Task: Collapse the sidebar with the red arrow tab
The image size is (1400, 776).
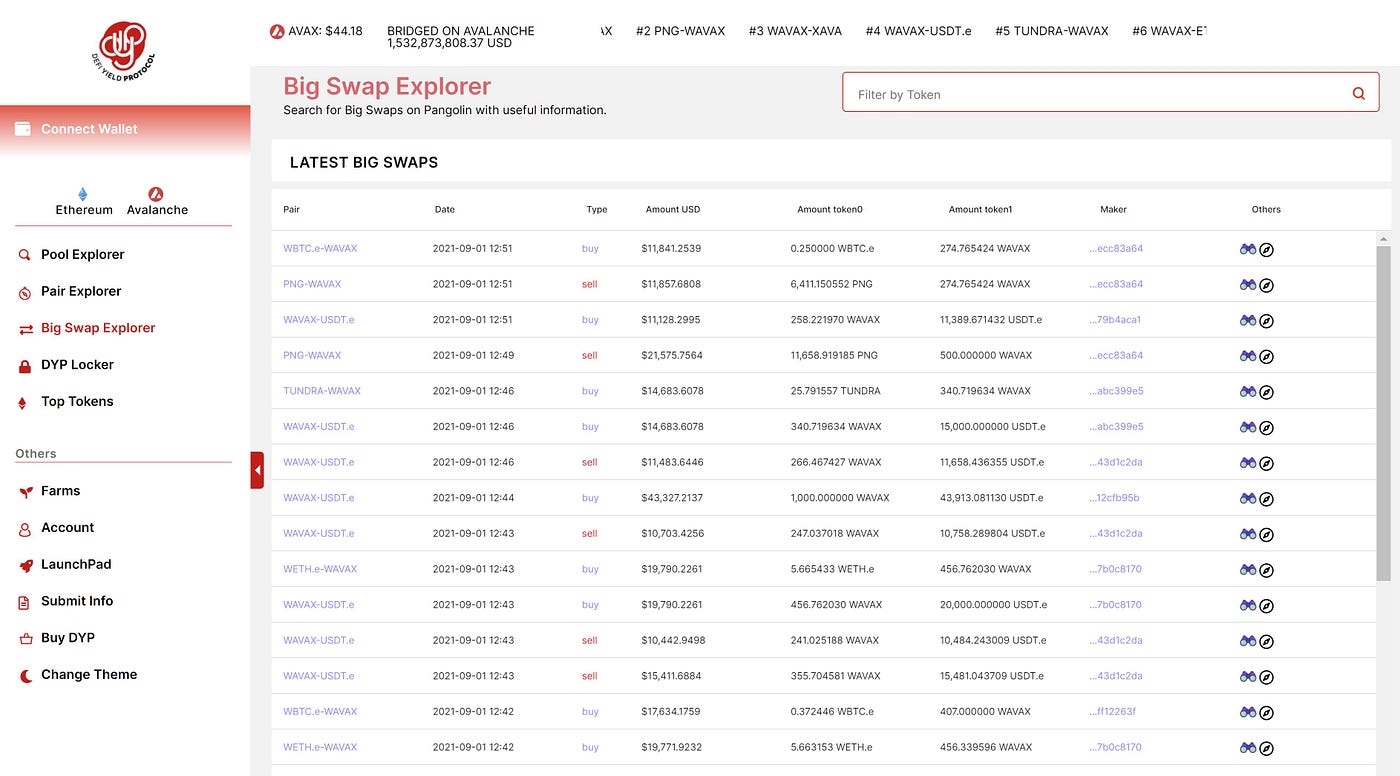Action: click(x=257, y=469)
